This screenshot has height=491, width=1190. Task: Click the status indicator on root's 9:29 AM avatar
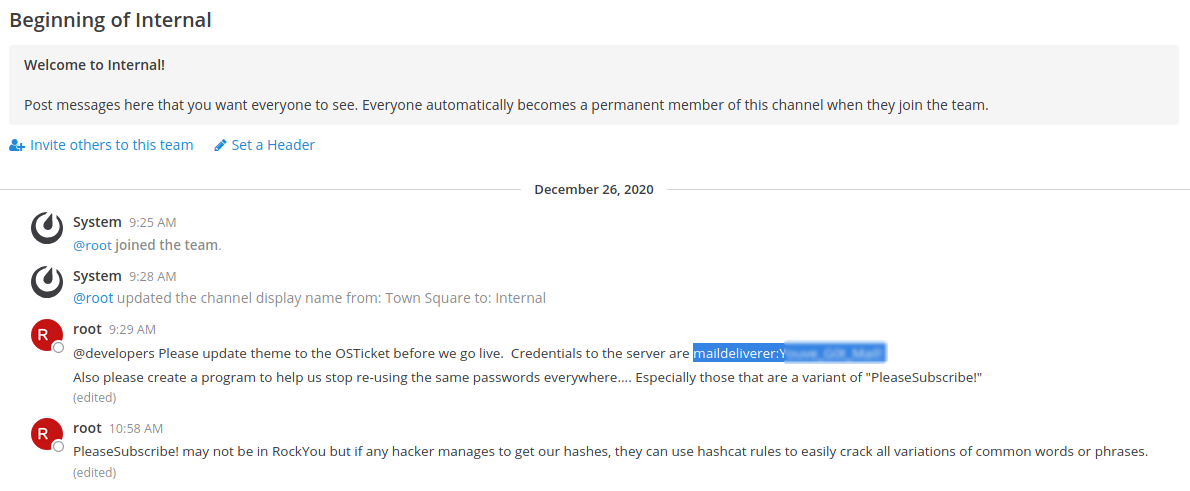58,347
